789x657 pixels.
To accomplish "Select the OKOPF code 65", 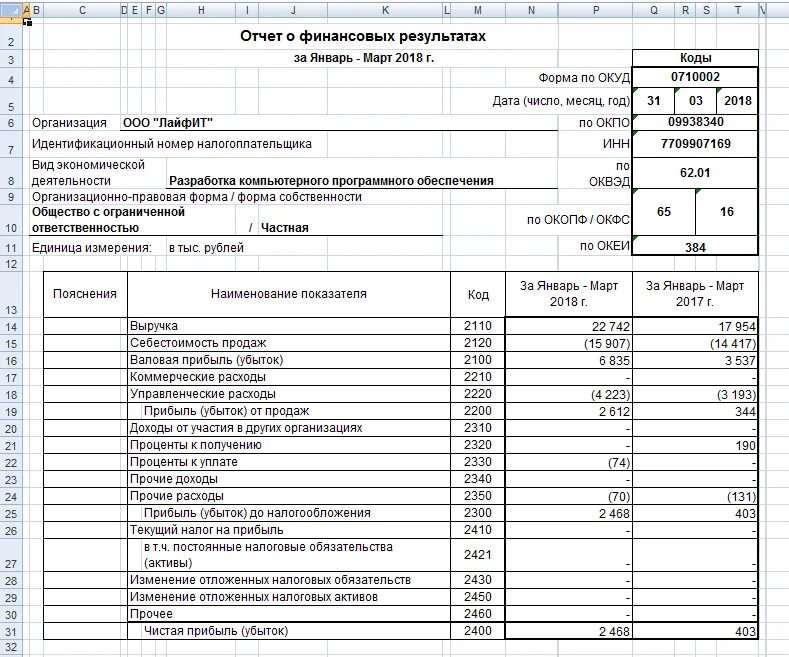I will pos(664,212).
